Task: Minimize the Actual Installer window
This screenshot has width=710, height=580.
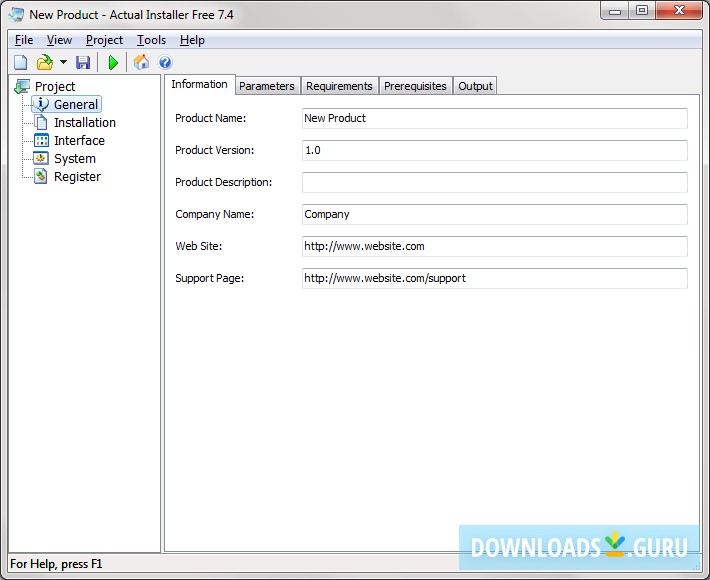Action: pos(614,11)
